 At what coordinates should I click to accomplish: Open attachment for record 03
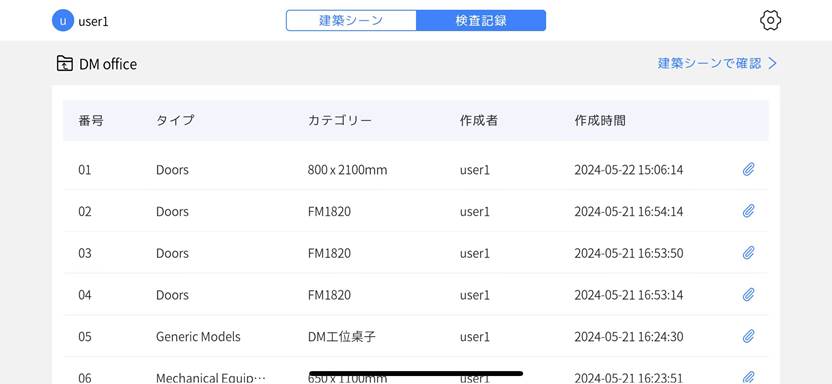748,252
